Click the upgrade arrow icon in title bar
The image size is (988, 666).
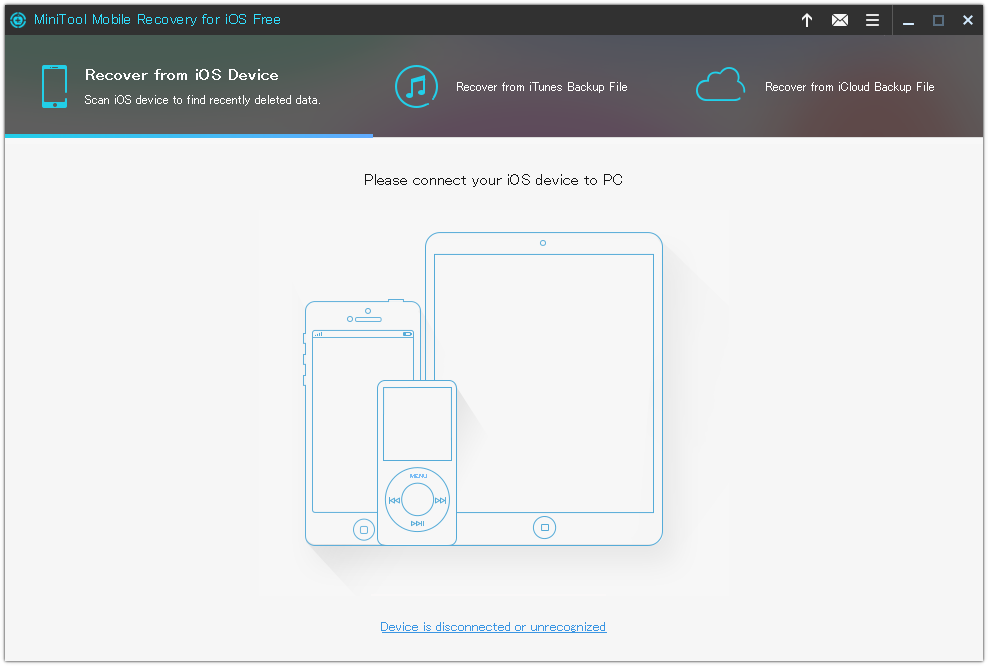pyautogui.click(x=807, y=20)
